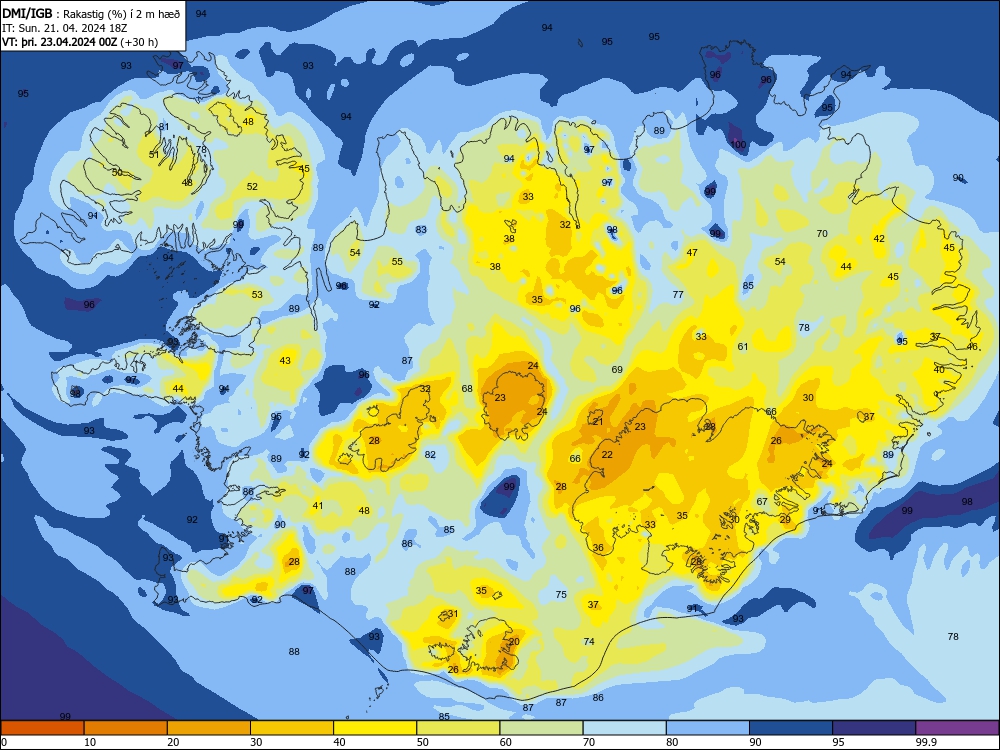Click the '10' legend label
The height and width of the screenshot is (750, 1000).
click(x=90, y=742)
